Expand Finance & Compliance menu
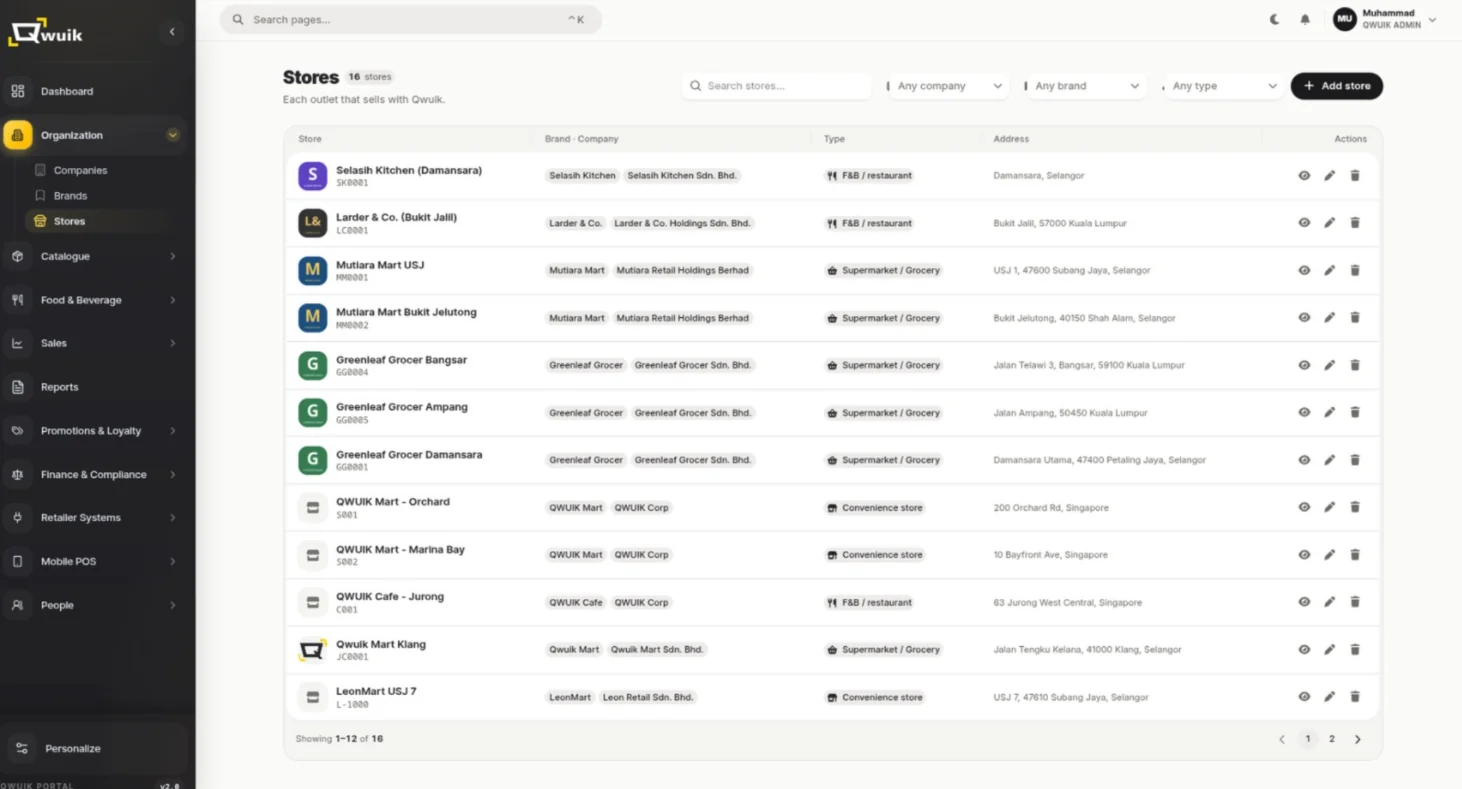Screen dimensions: 1462x789 [x=95, y=474]
